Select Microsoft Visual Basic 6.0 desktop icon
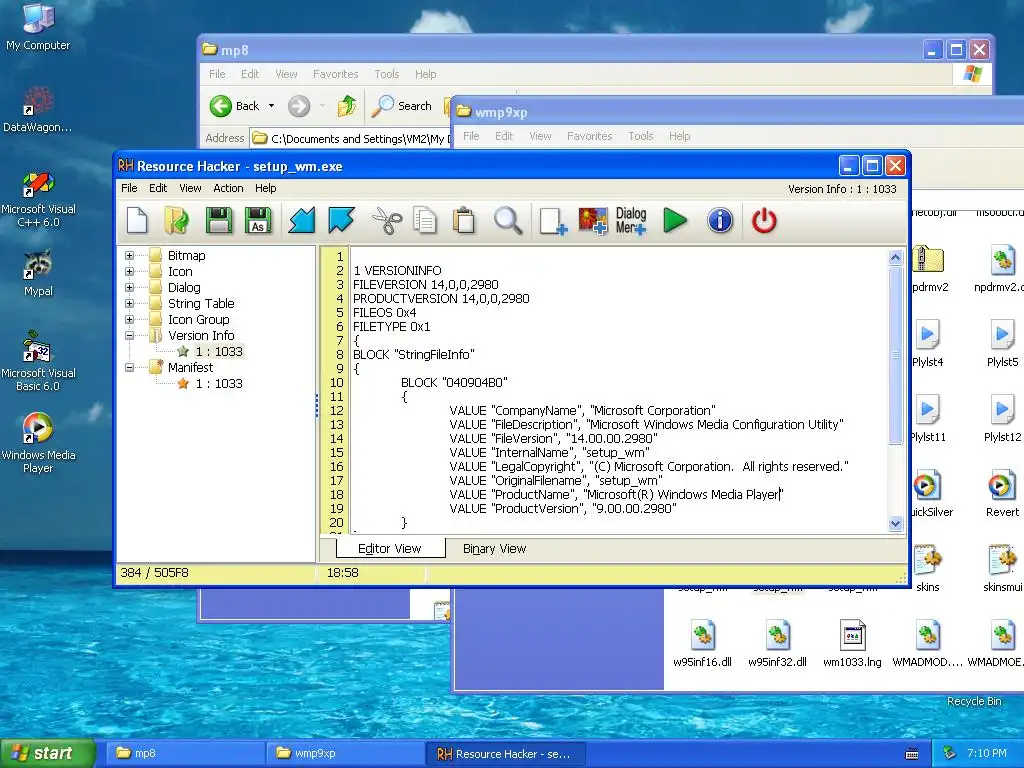Image resolution: width=1024 pixels, height=768 pixels. (x=38, y=361)
